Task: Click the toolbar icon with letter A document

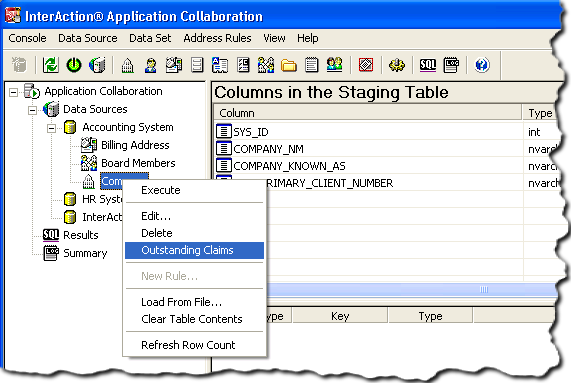Action: (x=220, y=65)
